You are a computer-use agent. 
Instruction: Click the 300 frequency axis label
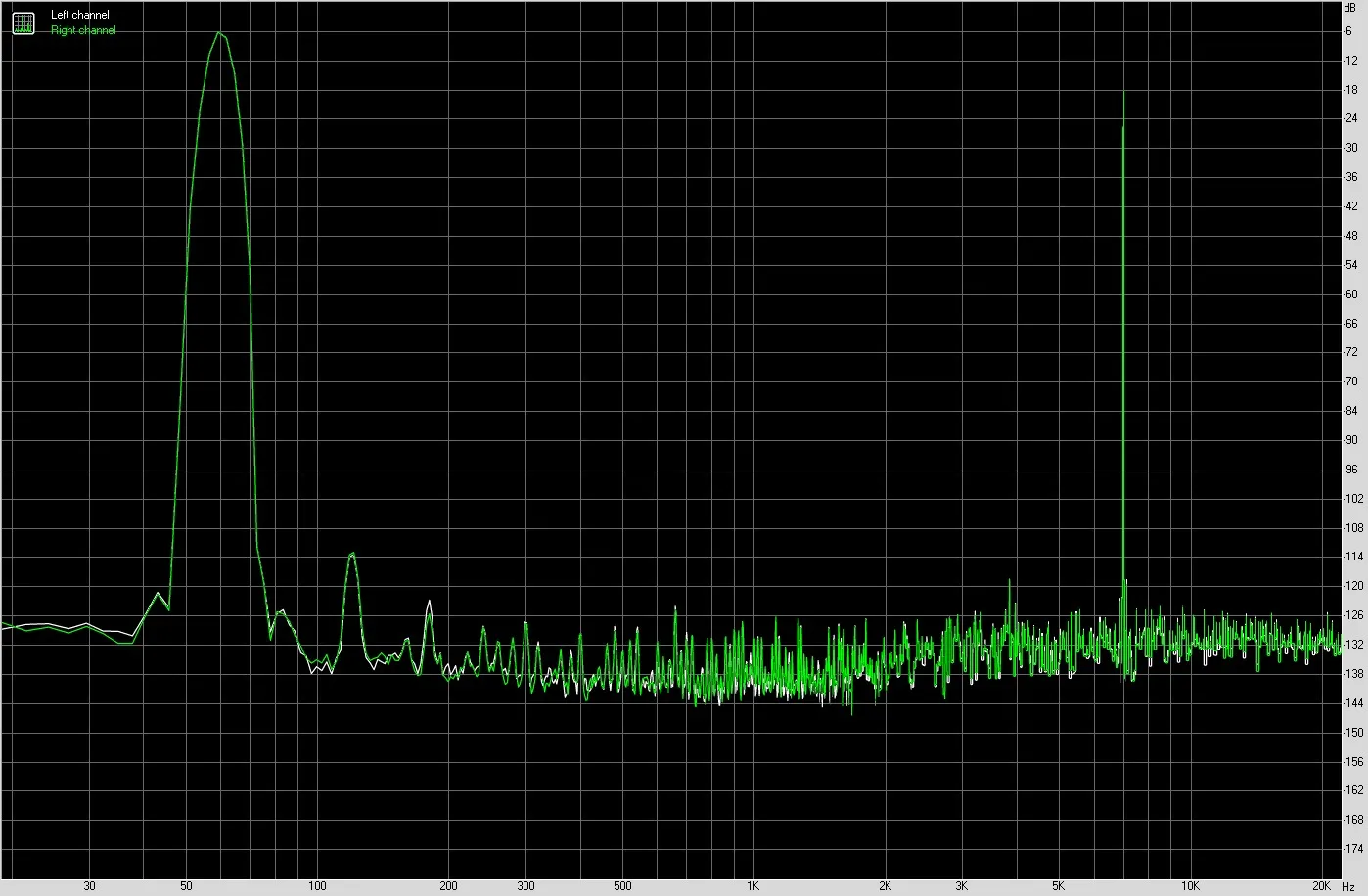[525, 886]
